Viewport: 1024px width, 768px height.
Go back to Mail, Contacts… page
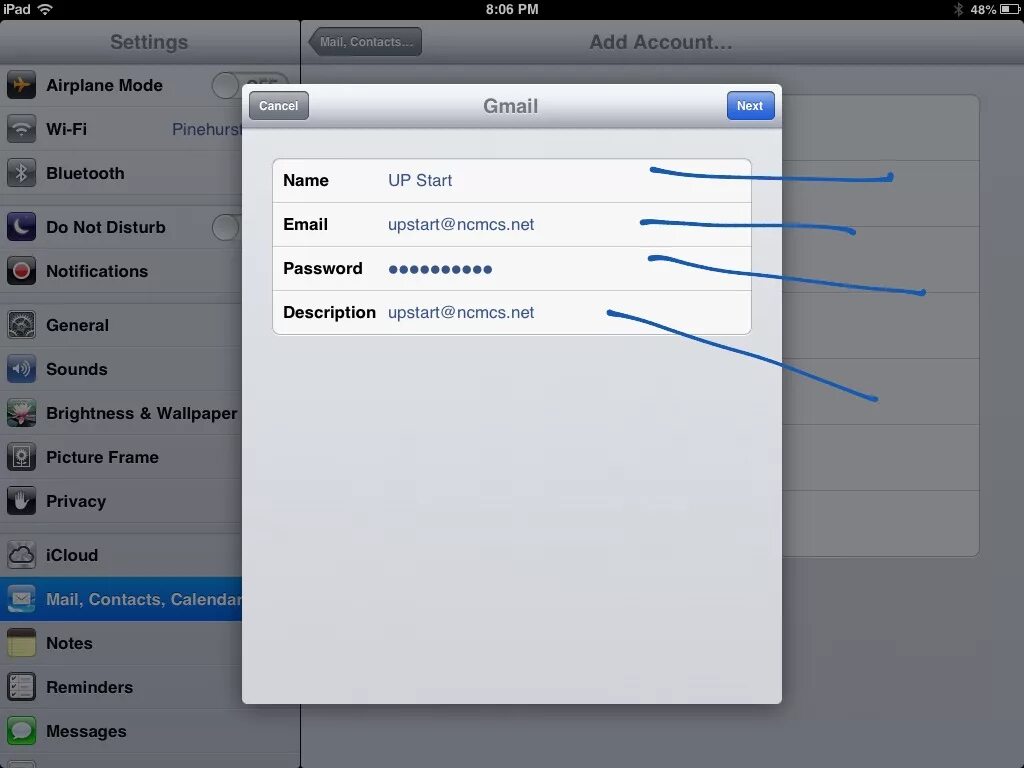[x=365, y=42]
